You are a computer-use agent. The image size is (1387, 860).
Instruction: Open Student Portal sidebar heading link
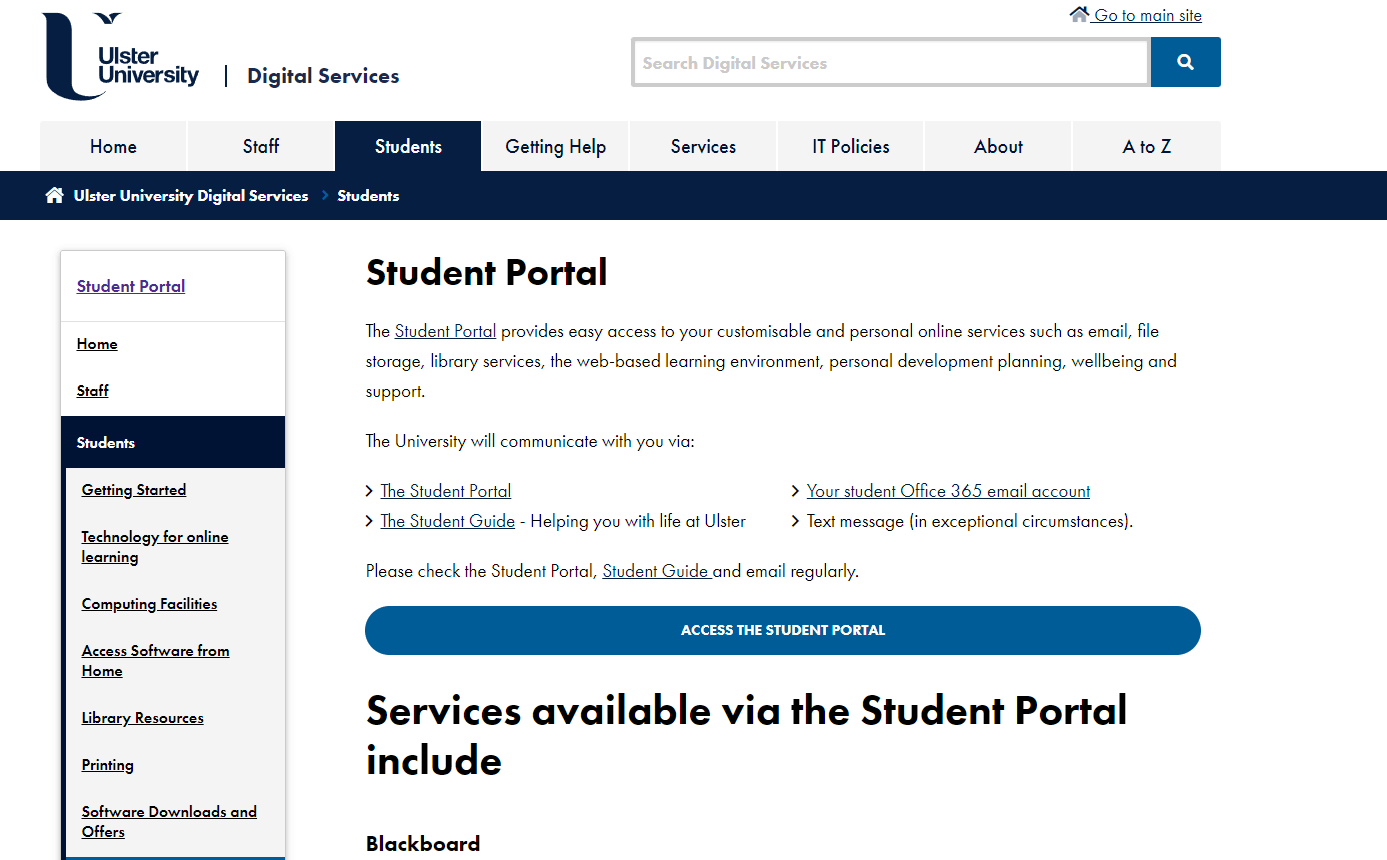tap(131, 286)
